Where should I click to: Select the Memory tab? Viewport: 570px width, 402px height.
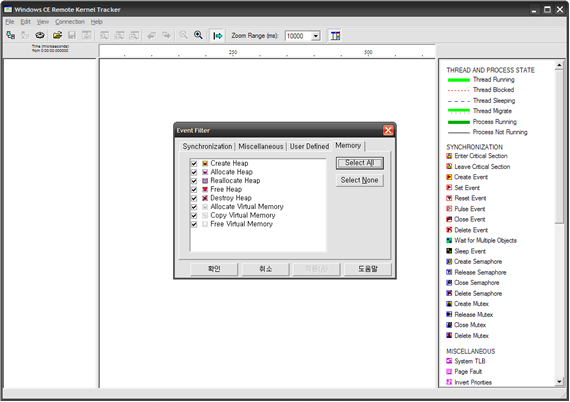coord(348,145)
